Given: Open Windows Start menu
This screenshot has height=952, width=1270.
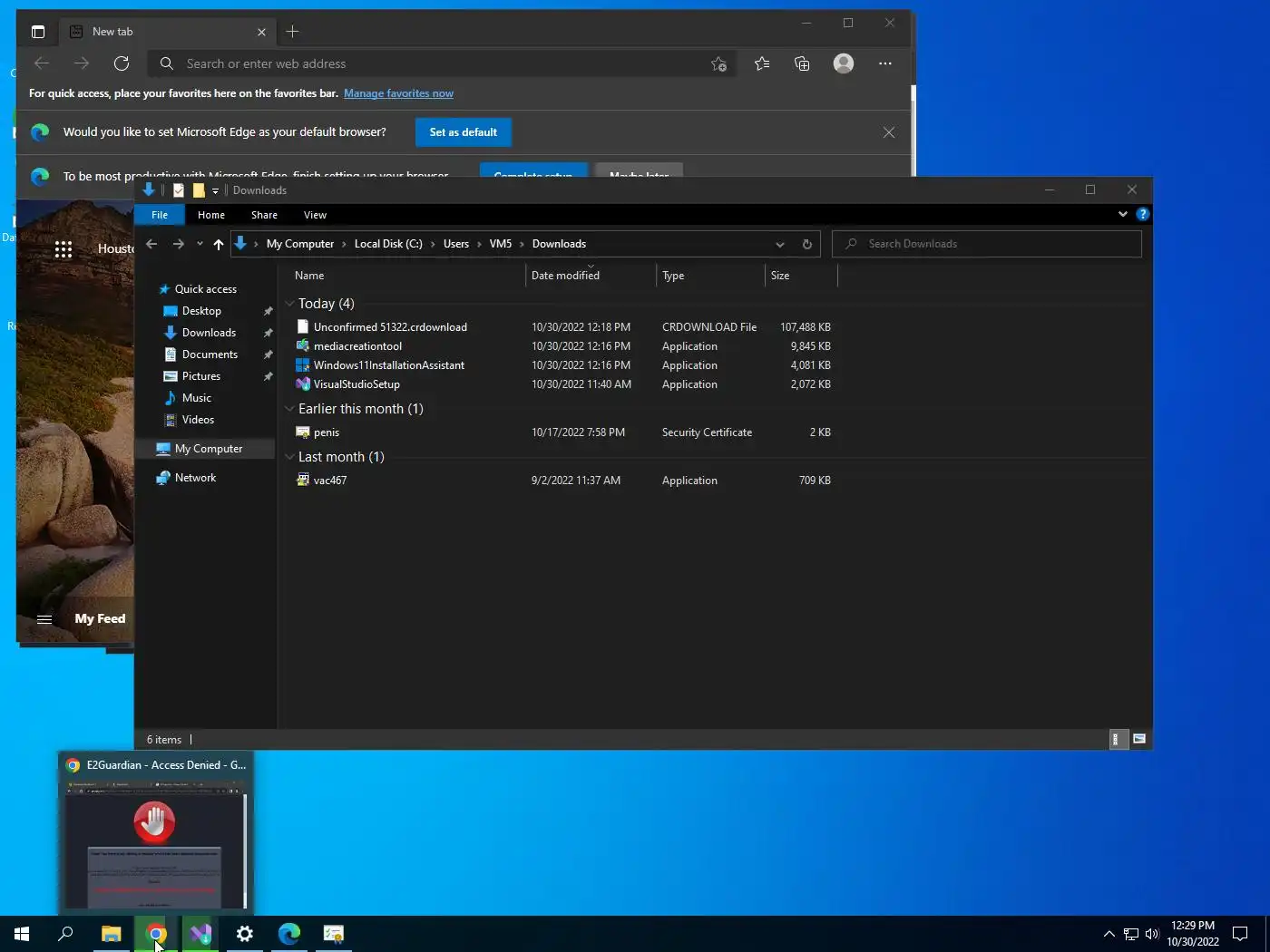Looking at the screenshot, I should pyautogui.click(x=22, y=934).
